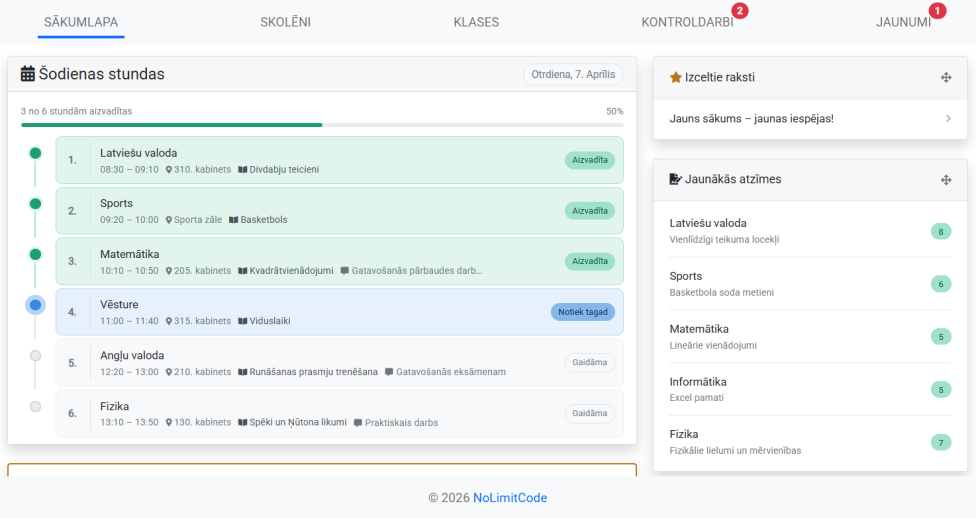Viewport: 976px width, 518px height.
Task: Click the move handle on Izceltie raksti panel
Action: click(x=946, y=77)
